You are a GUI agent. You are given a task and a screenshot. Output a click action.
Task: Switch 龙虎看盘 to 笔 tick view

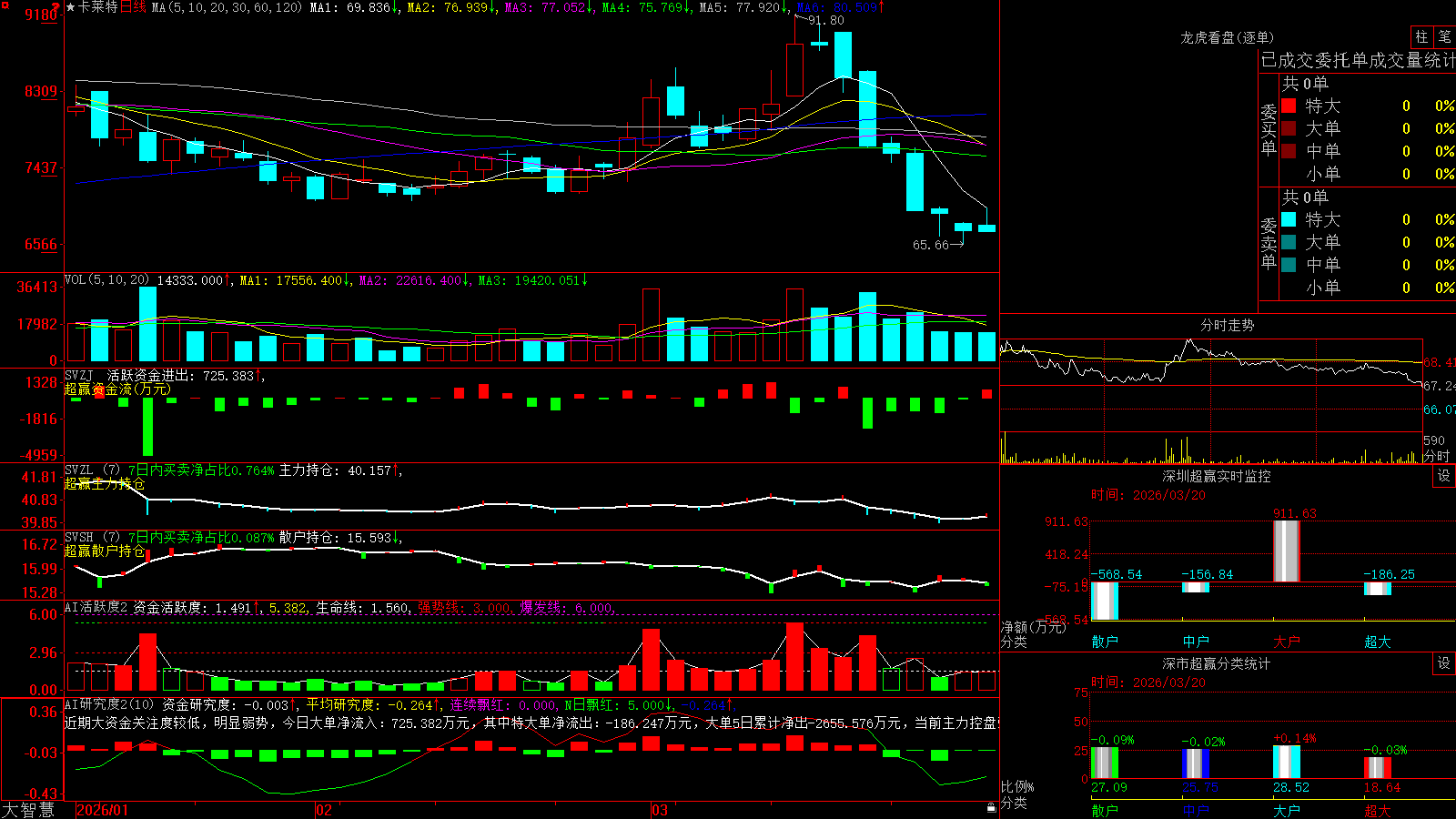pyautogui.click(x=1444, y=36)
